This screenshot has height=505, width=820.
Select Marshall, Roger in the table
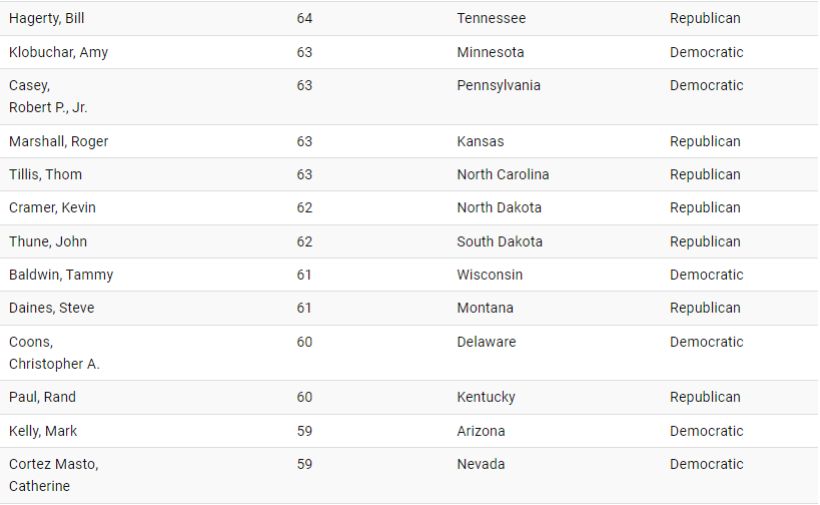58,141
